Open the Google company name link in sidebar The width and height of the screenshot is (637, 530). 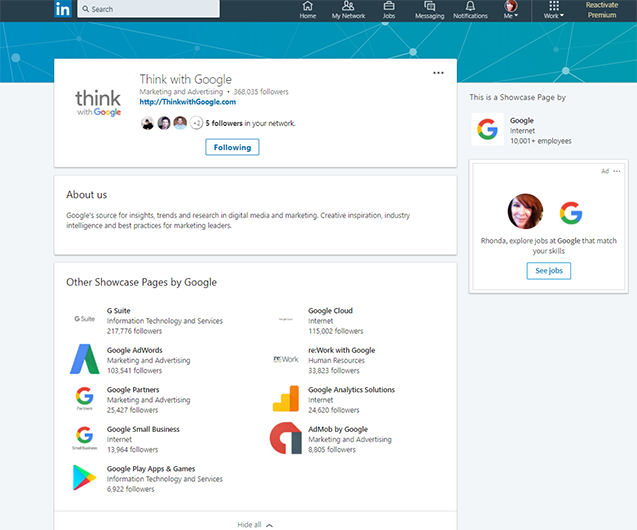(522, 121)
